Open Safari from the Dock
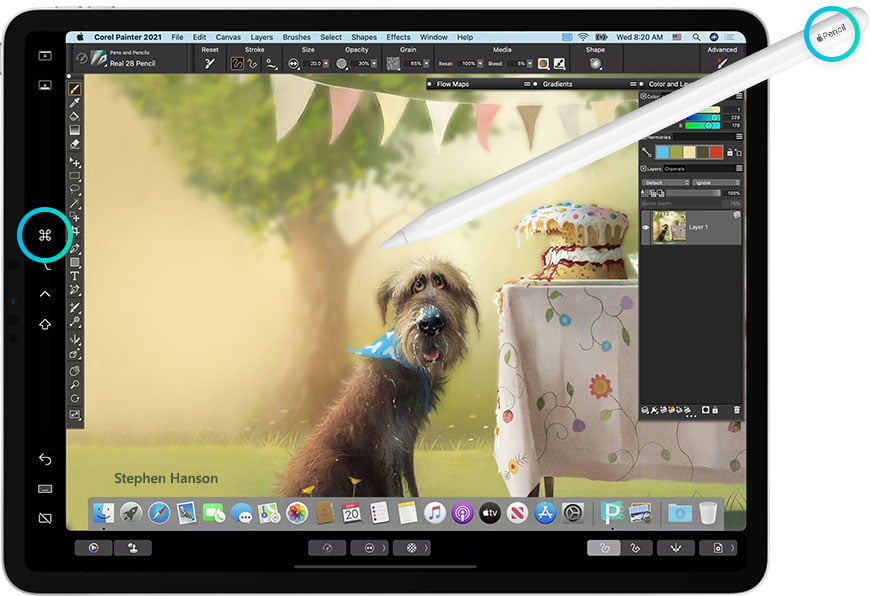Viewport: 870px width, 596px height. point(158,513)
